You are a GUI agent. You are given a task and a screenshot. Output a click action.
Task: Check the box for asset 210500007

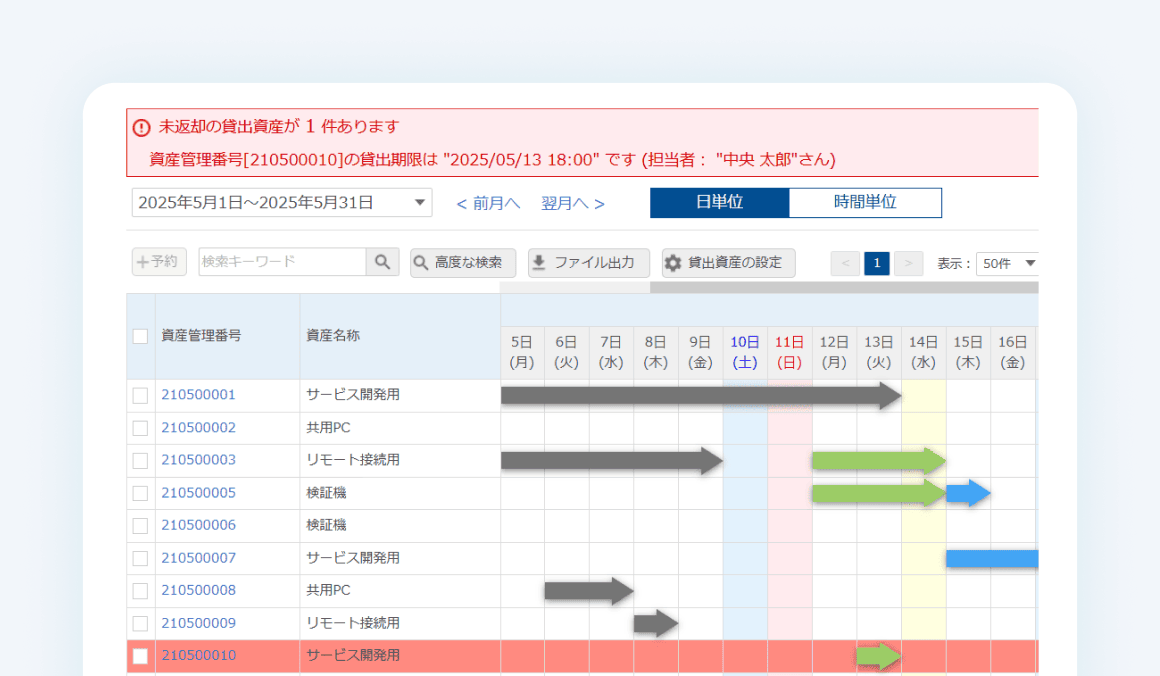[x=140, y=558]
